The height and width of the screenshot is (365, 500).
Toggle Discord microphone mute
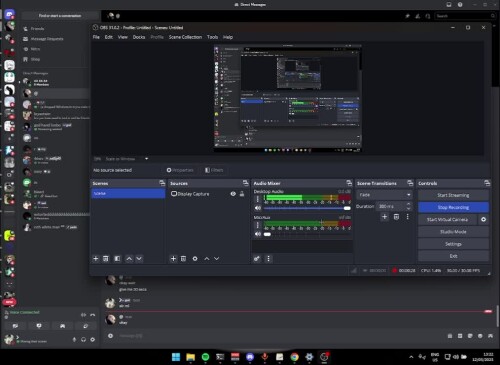tap(74, 340)
